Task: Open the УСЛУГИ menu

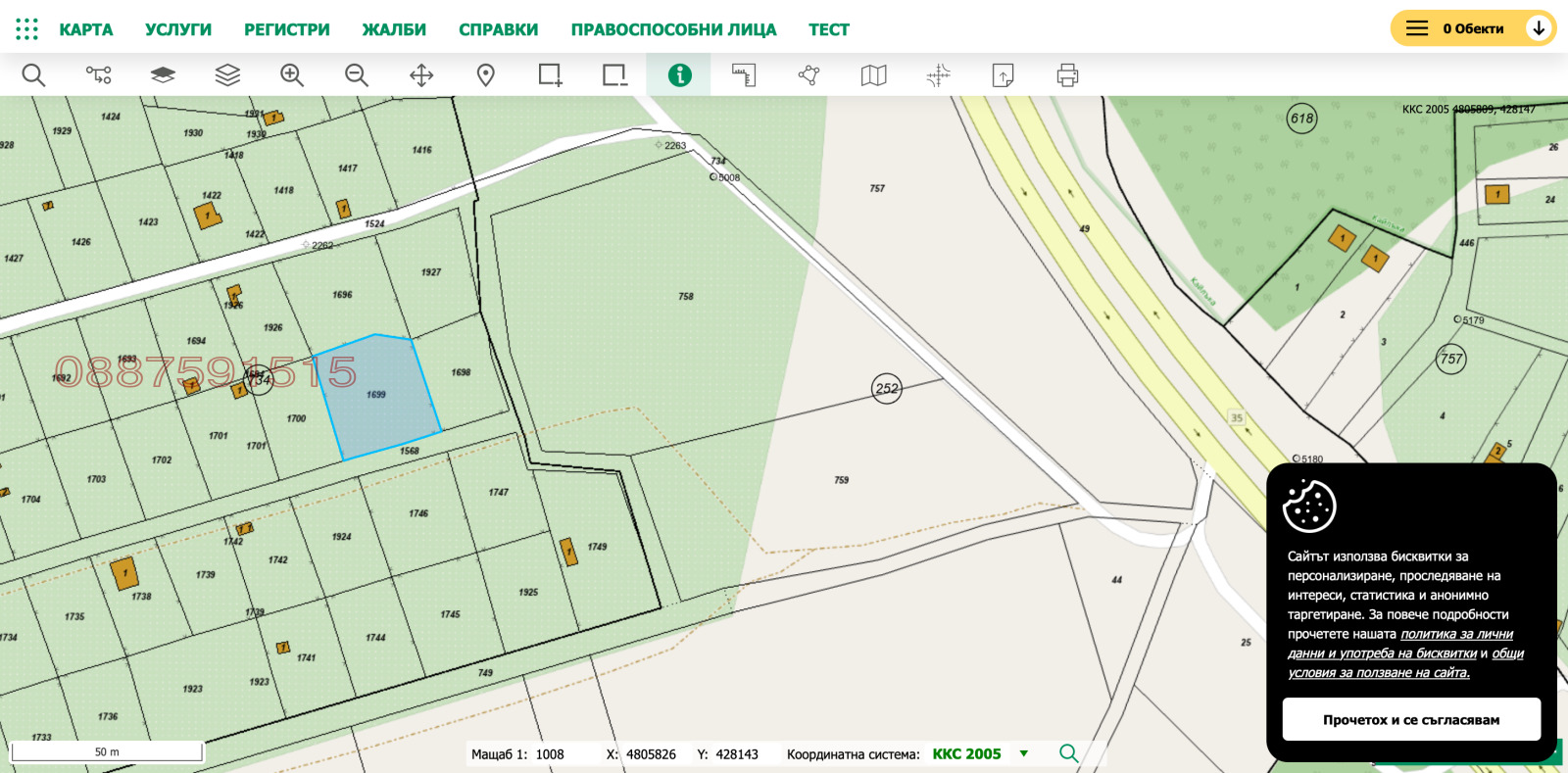Action: [x=178, y=29]
